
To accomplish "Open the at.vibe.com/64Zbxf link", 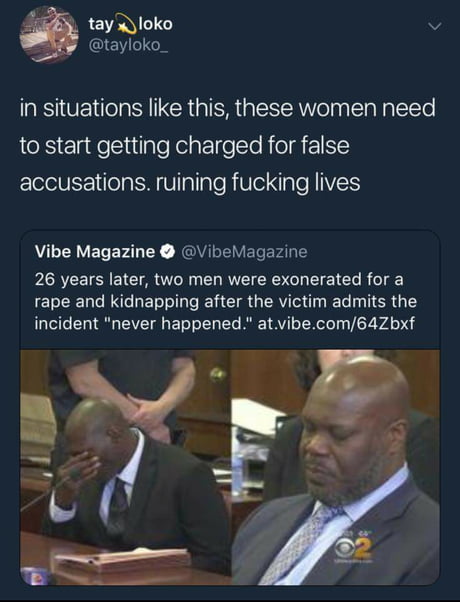I will click(336, 323).
